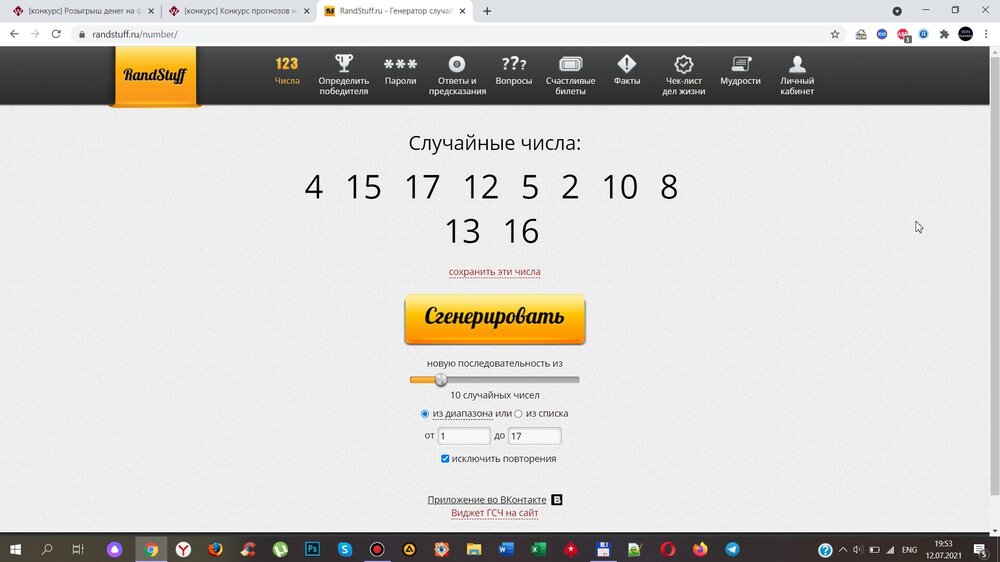Open the Факты exclamation icon
Screen dimensions: 1000x562
627,64
